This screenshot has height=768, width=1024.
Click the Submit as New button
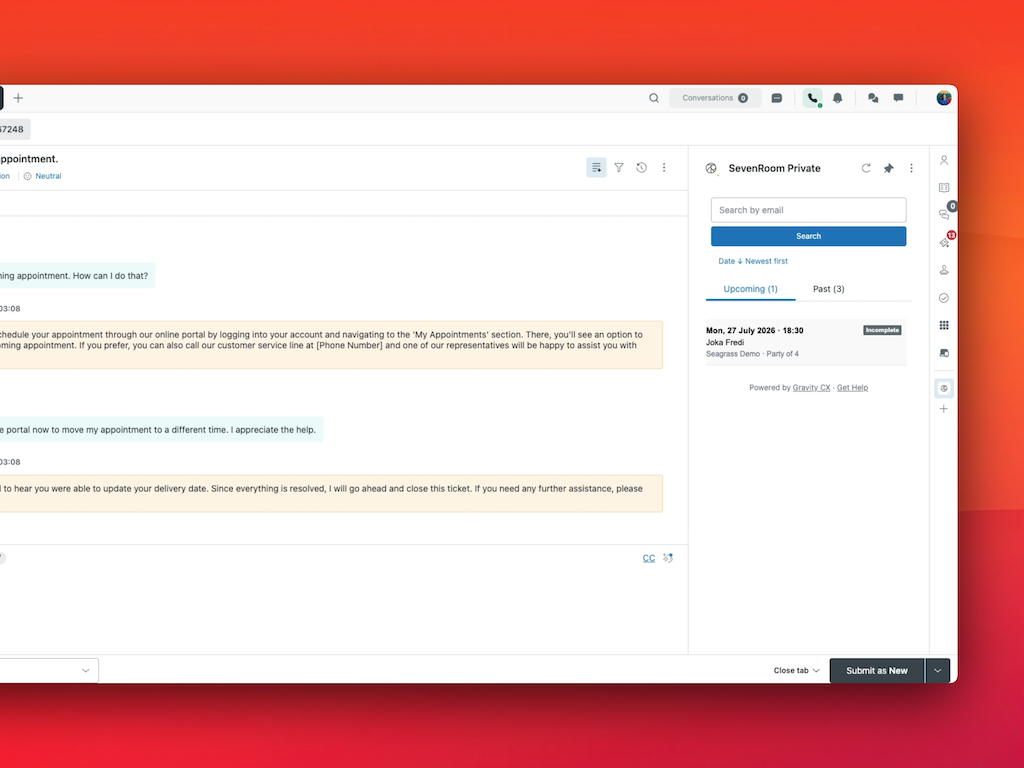click(x=876, y=671)
